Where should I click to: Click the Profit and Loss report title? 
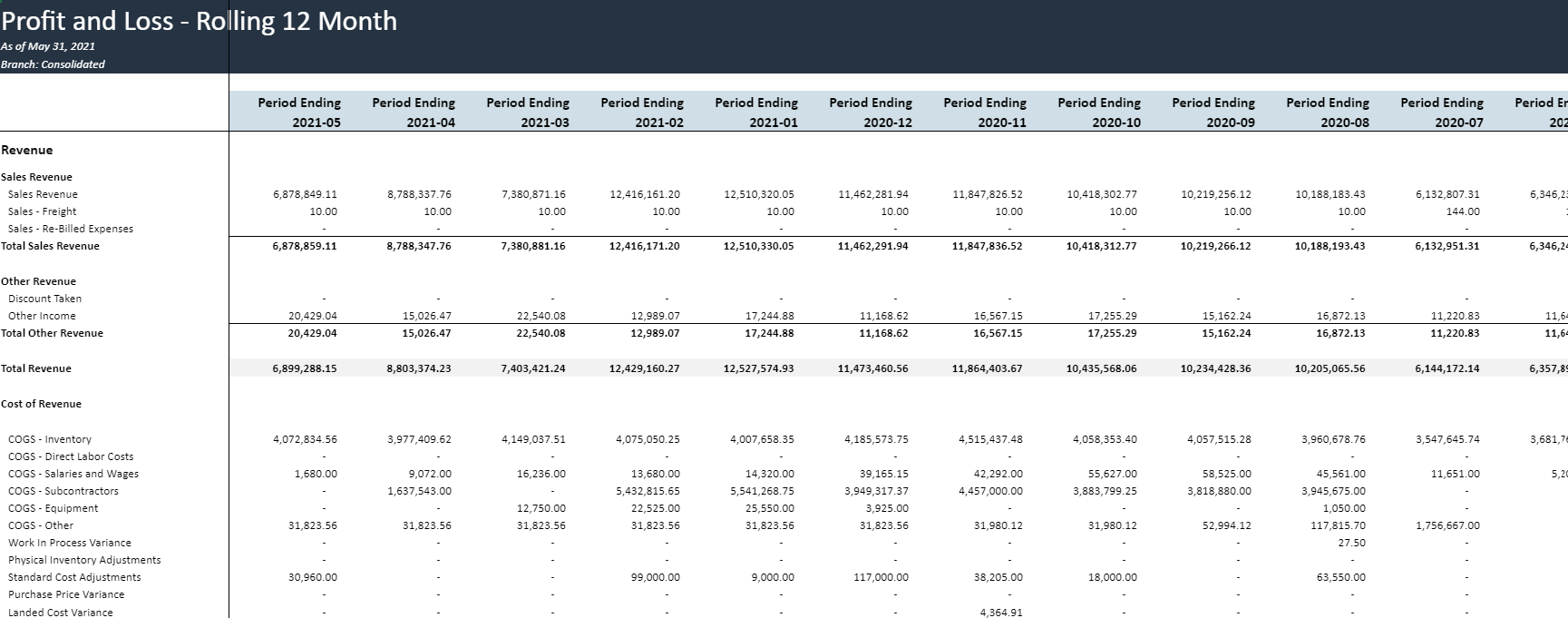pos(199,21)
